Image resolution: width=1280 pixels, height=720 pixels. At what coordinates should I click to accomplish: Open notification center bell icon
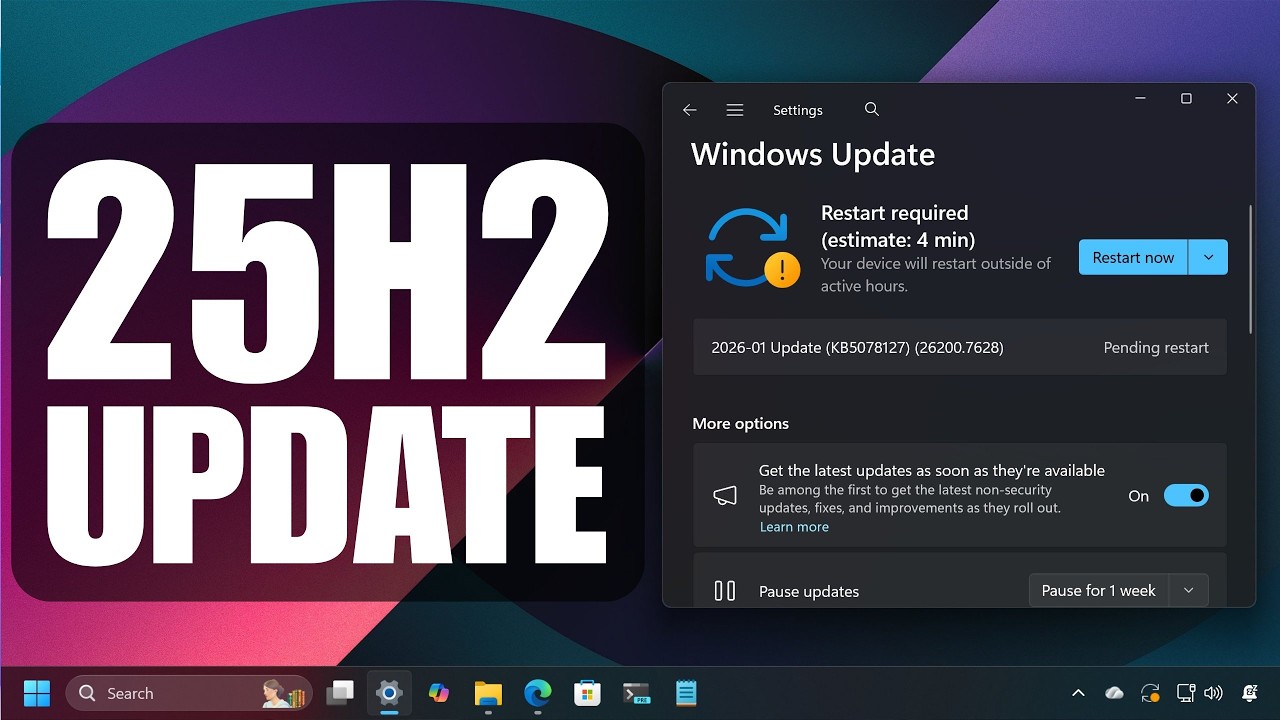(x=1249, y=693)
